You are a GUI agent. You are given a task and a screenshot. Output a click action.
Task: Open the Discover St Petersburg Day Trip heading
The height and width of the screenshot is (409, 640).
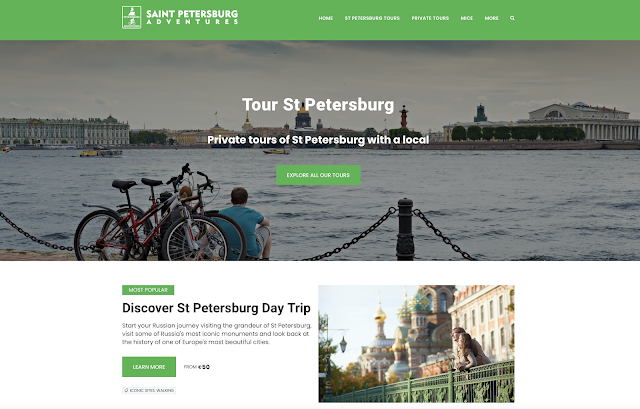coord(216,308)
